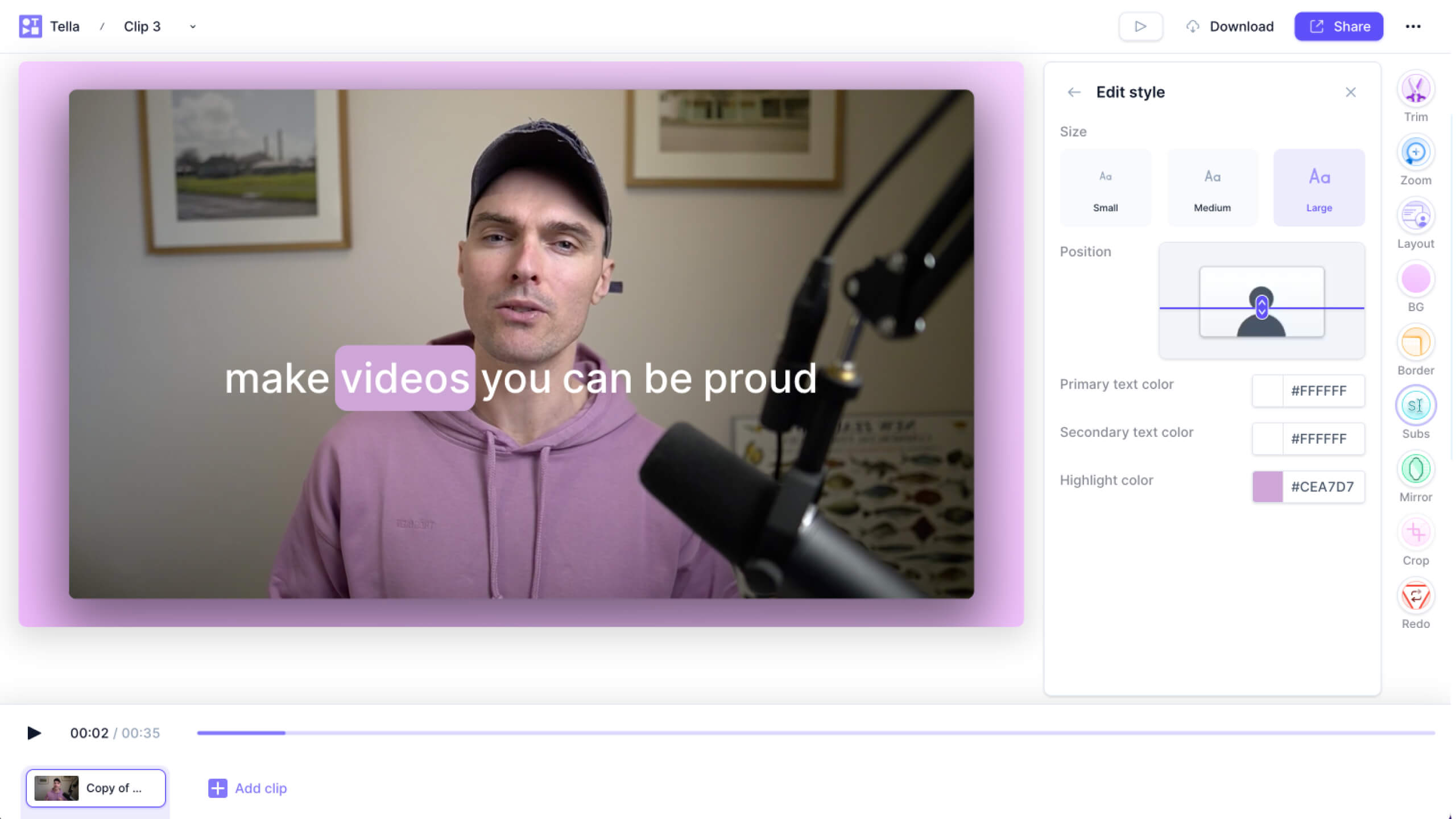This screenshot has width=1456, height=819.
Task: Select the Crop tool
Action: (x=1416, y=531)
